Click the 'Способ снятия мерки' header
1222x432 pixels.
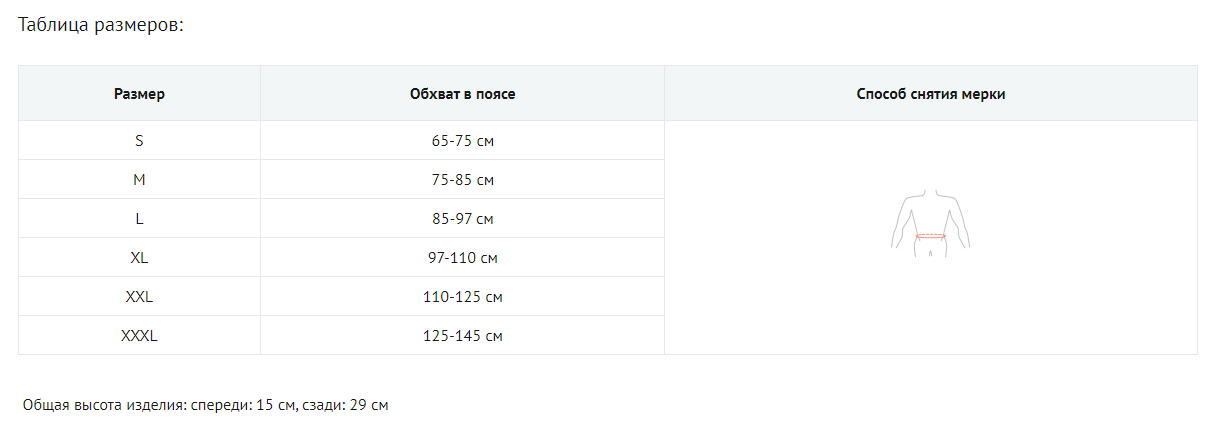tap(931, 94)
